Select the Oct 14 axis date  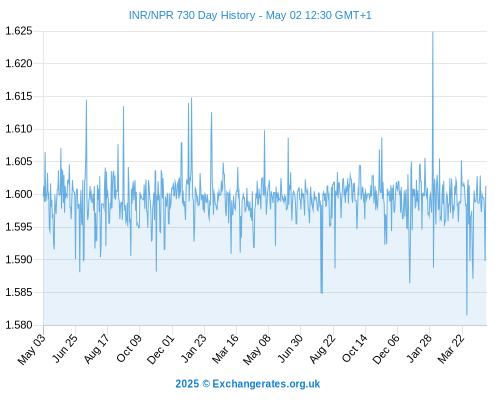[x=354, y=348]
